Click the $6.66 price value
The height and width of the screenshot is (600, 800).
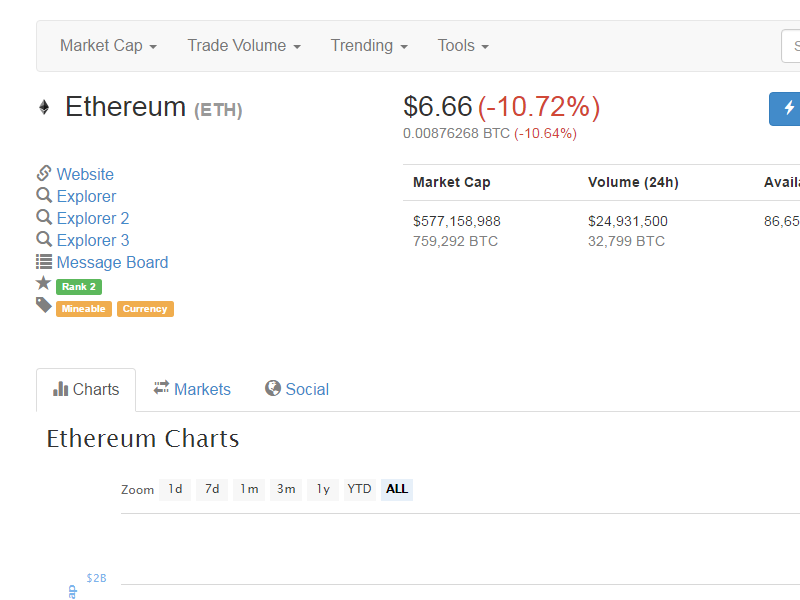pos(438,107)
